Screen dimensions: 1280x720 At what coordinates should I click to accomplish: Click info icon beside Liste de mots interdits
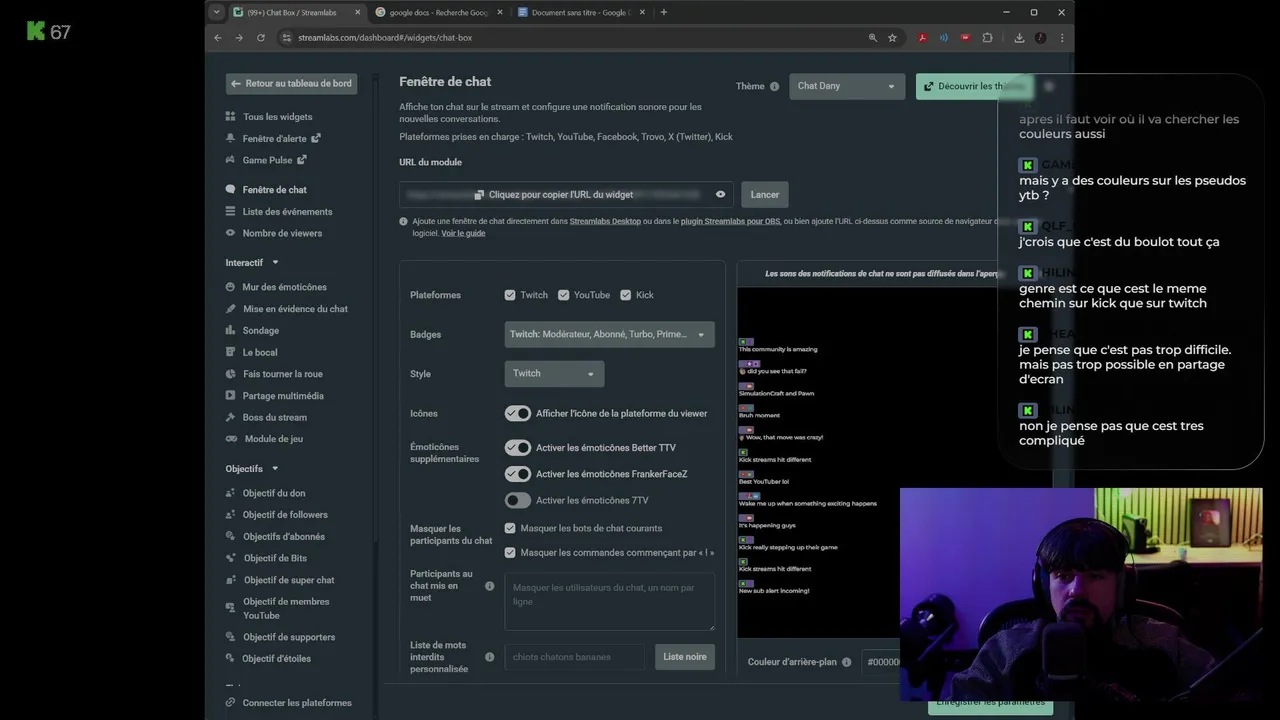[x=489, y=657]
